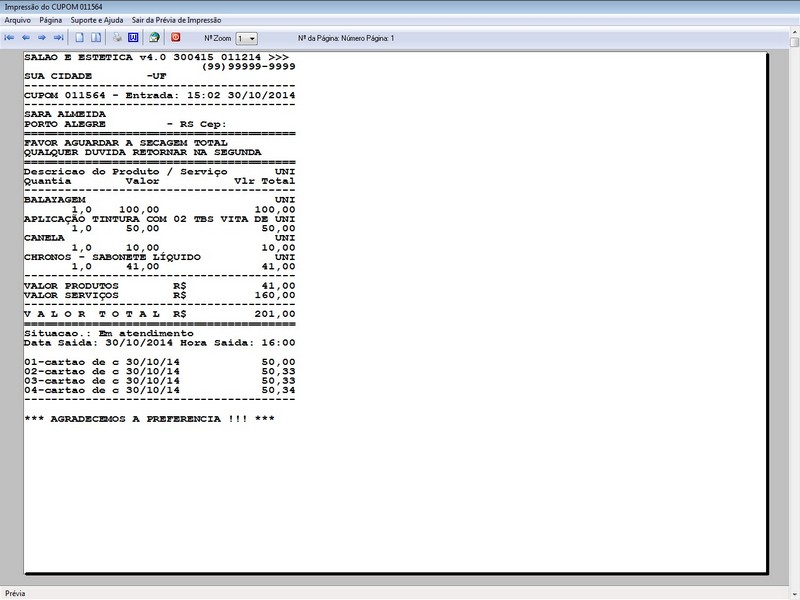Jump to last page arrow icon

point(59,38)
